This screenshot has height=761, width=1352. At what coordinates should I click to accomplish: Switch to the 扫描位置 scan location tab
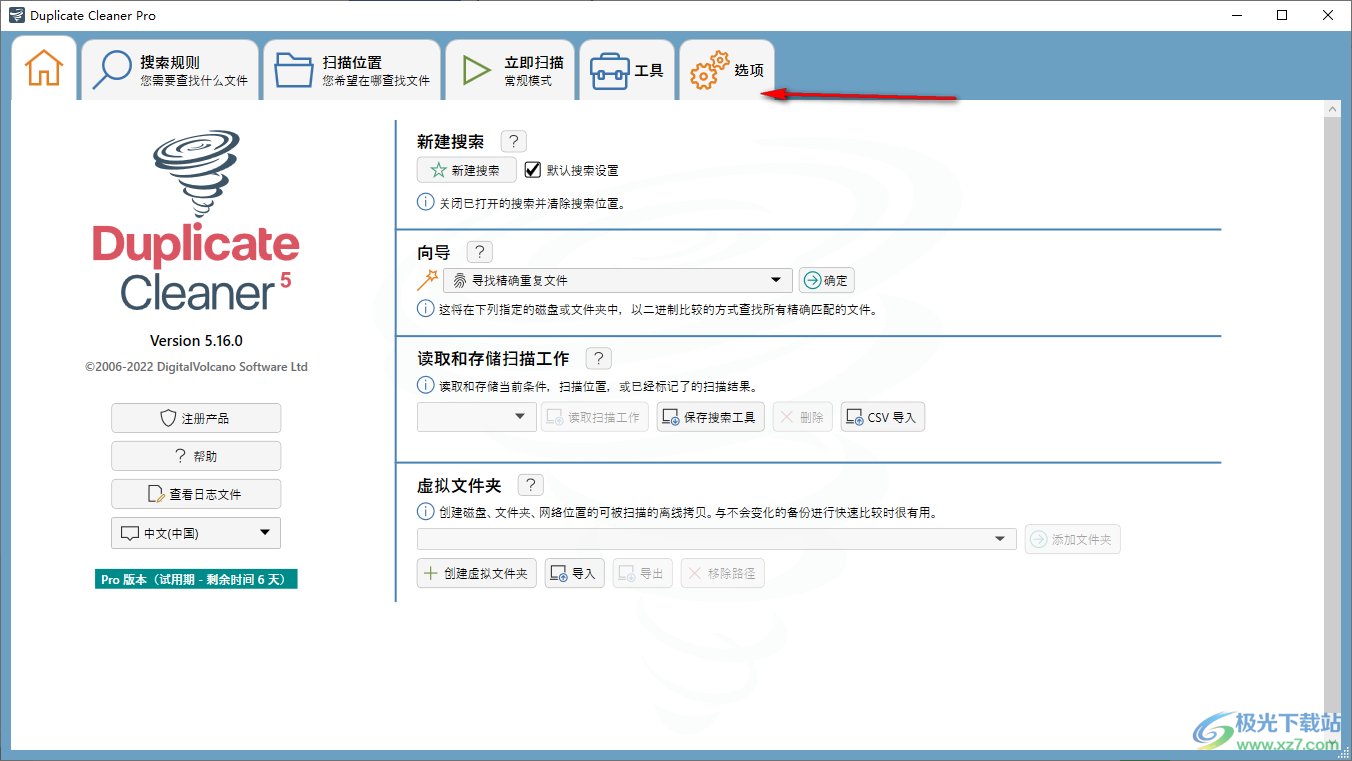352,70
